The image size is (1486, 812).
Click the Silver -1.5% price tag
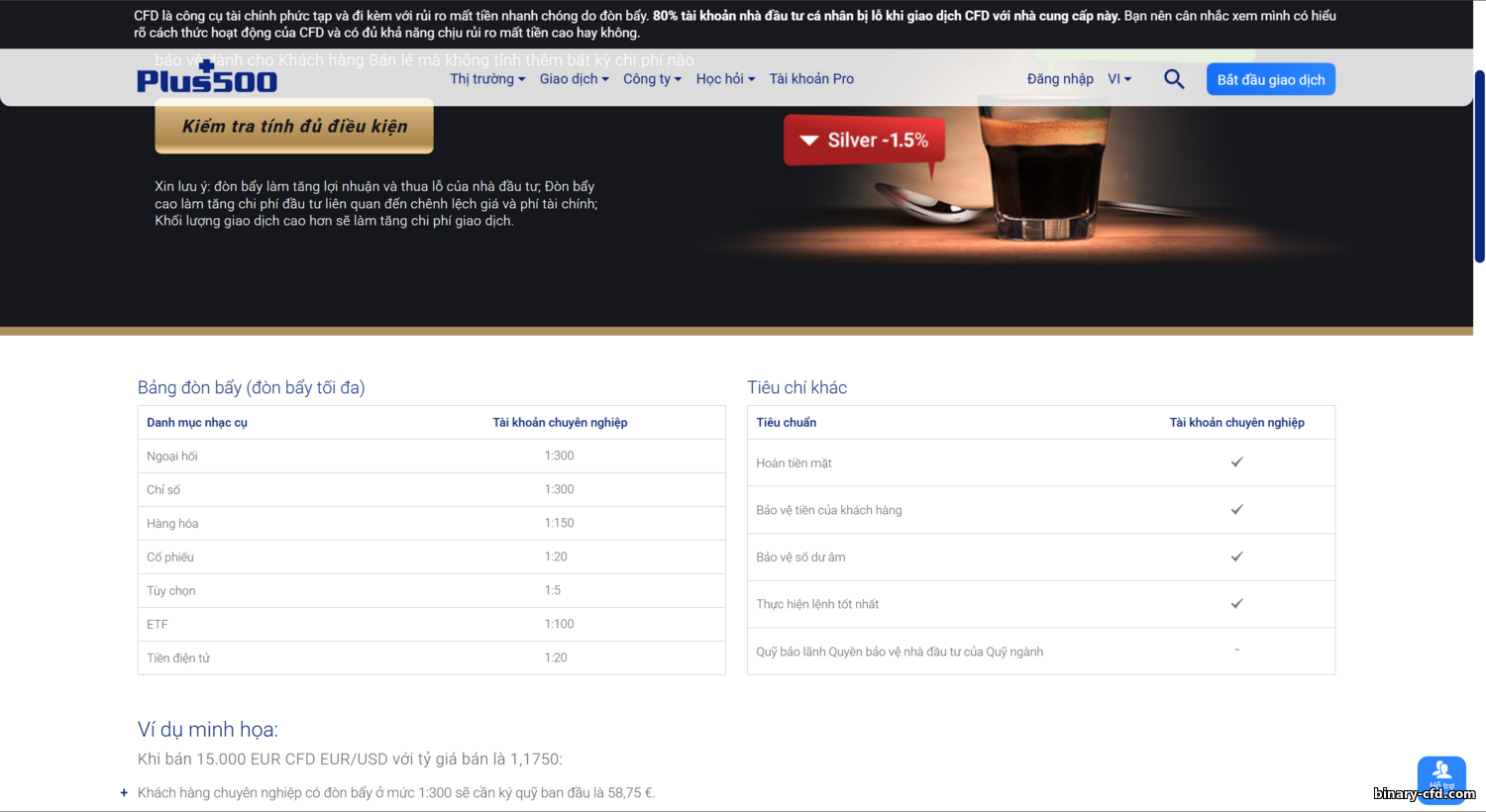[x=864, y=141]
